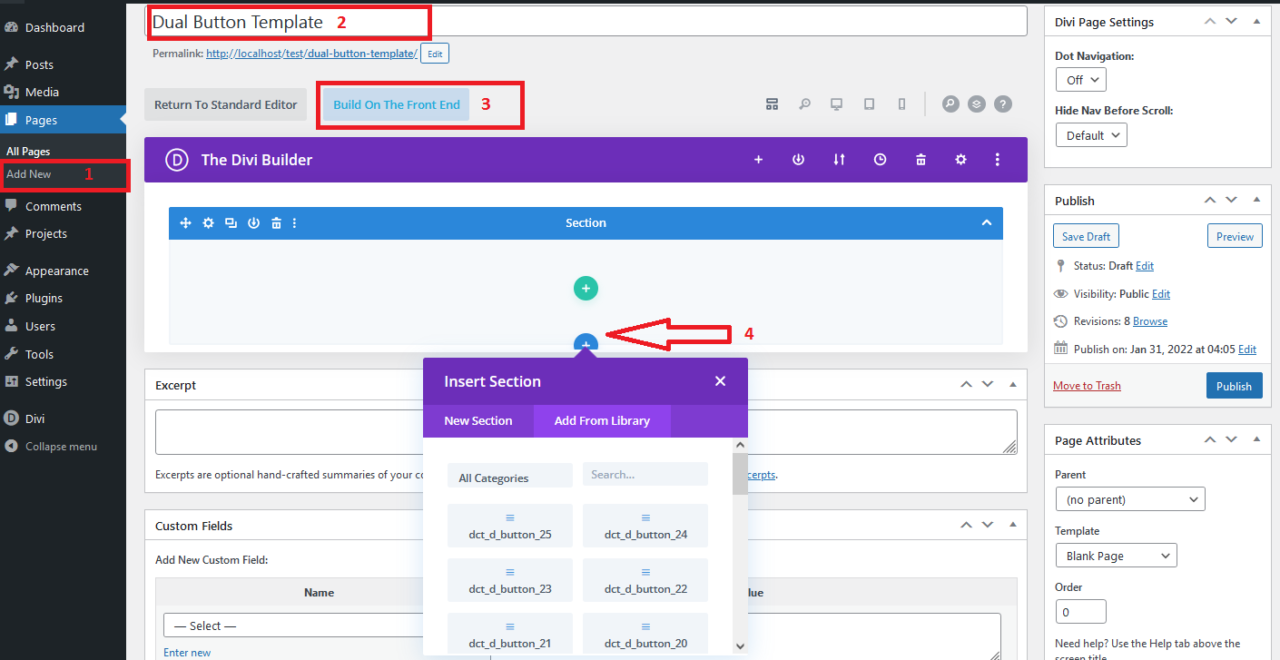Click the Move to Trash link
The width and height of the screenshot is (1280, 660).
(x=1087, y=386)
